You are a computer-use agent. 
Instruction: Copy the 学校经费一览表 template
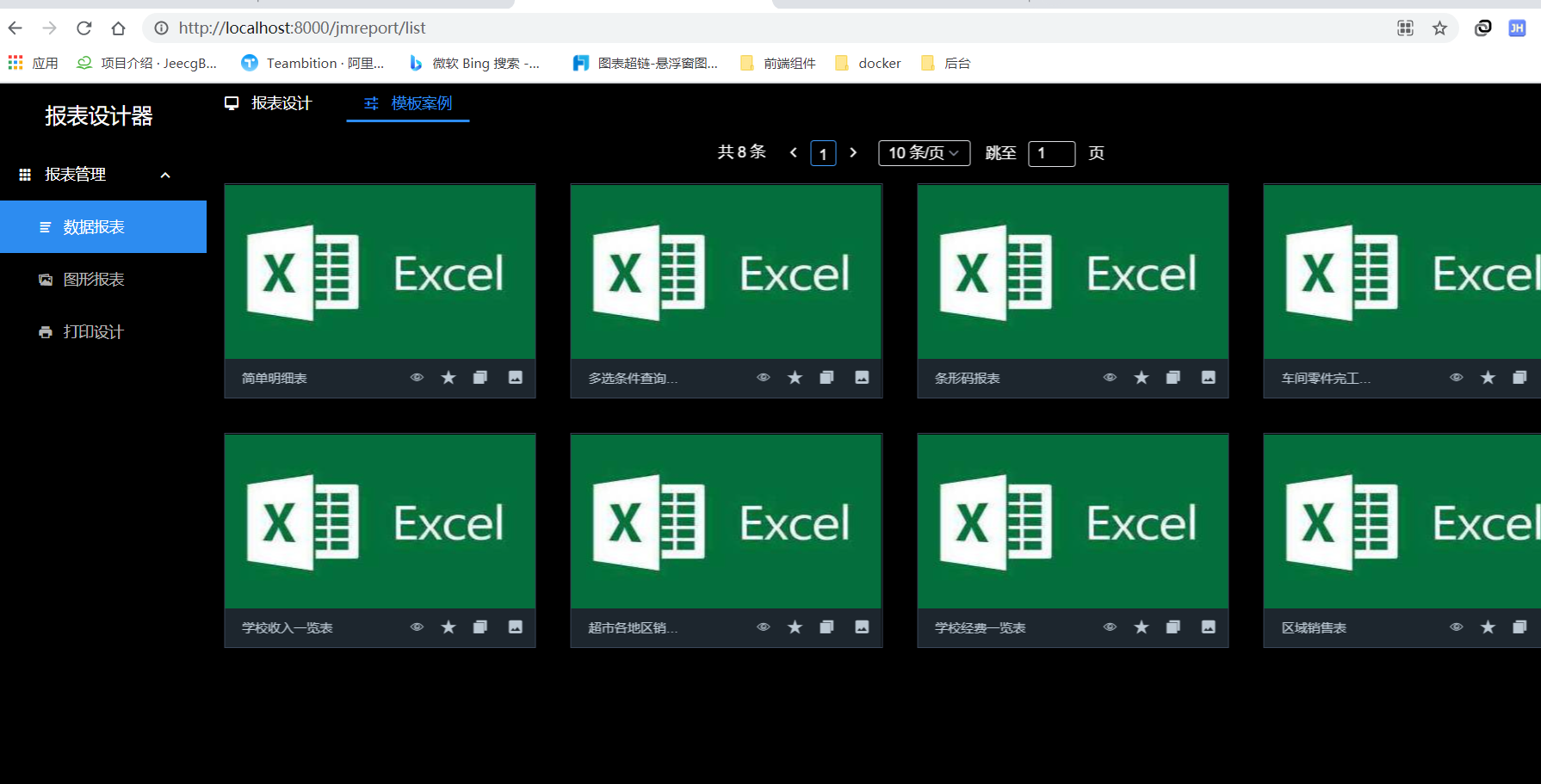tap(1173, 627)
